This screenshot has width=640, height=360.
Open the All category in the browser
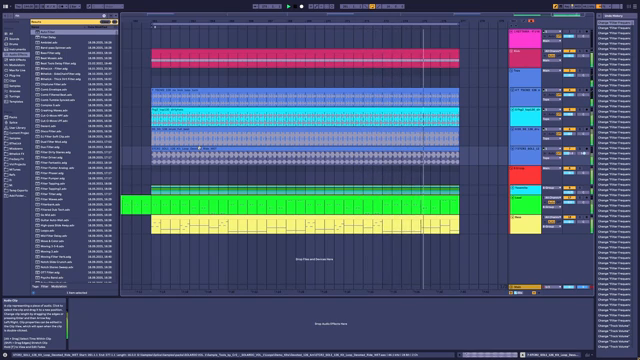coord(11,34)
